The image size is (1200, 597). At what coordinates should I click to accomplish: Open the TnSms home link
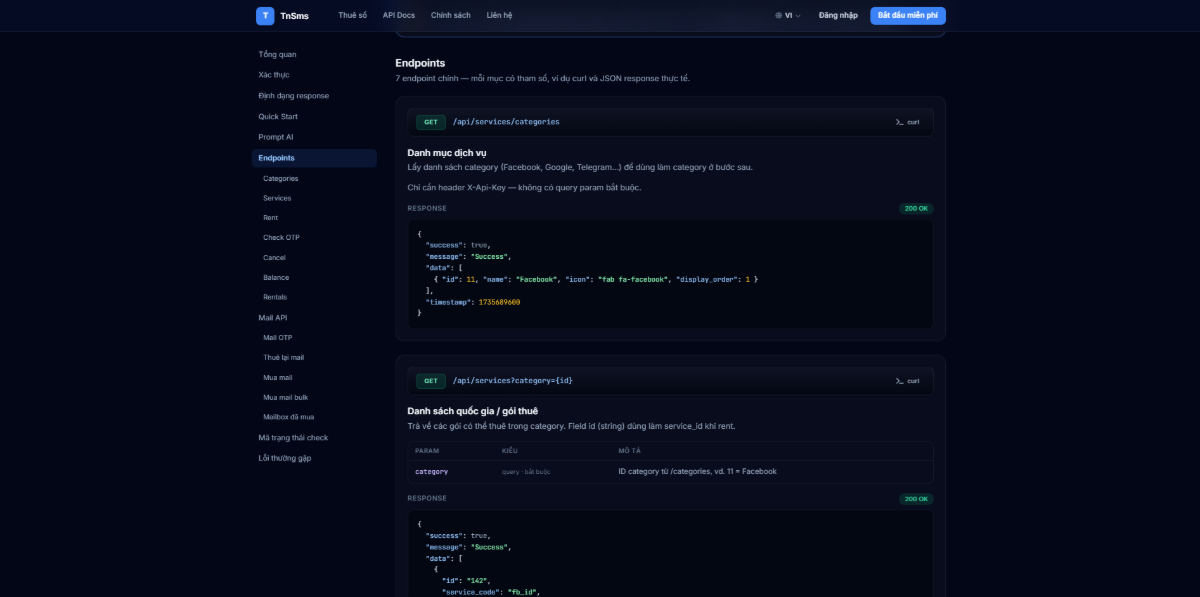click(x=282, y=15)
